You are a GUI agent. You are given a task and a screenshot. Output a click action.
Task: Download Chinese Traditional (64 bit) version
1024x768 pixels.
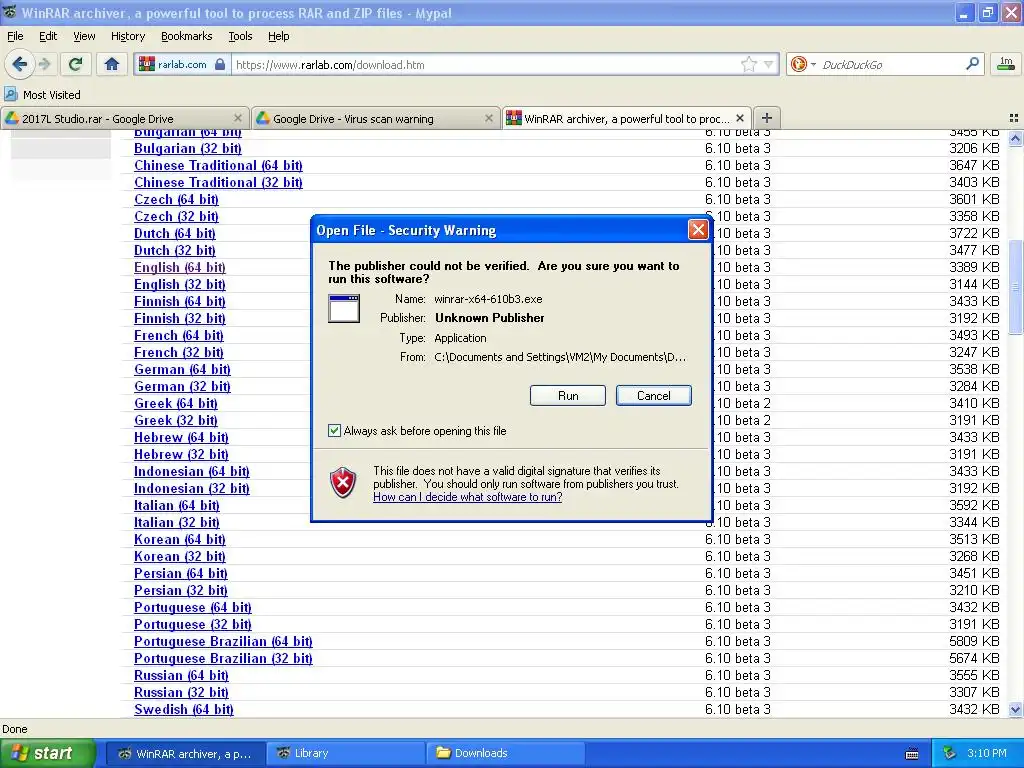(218, 165)
